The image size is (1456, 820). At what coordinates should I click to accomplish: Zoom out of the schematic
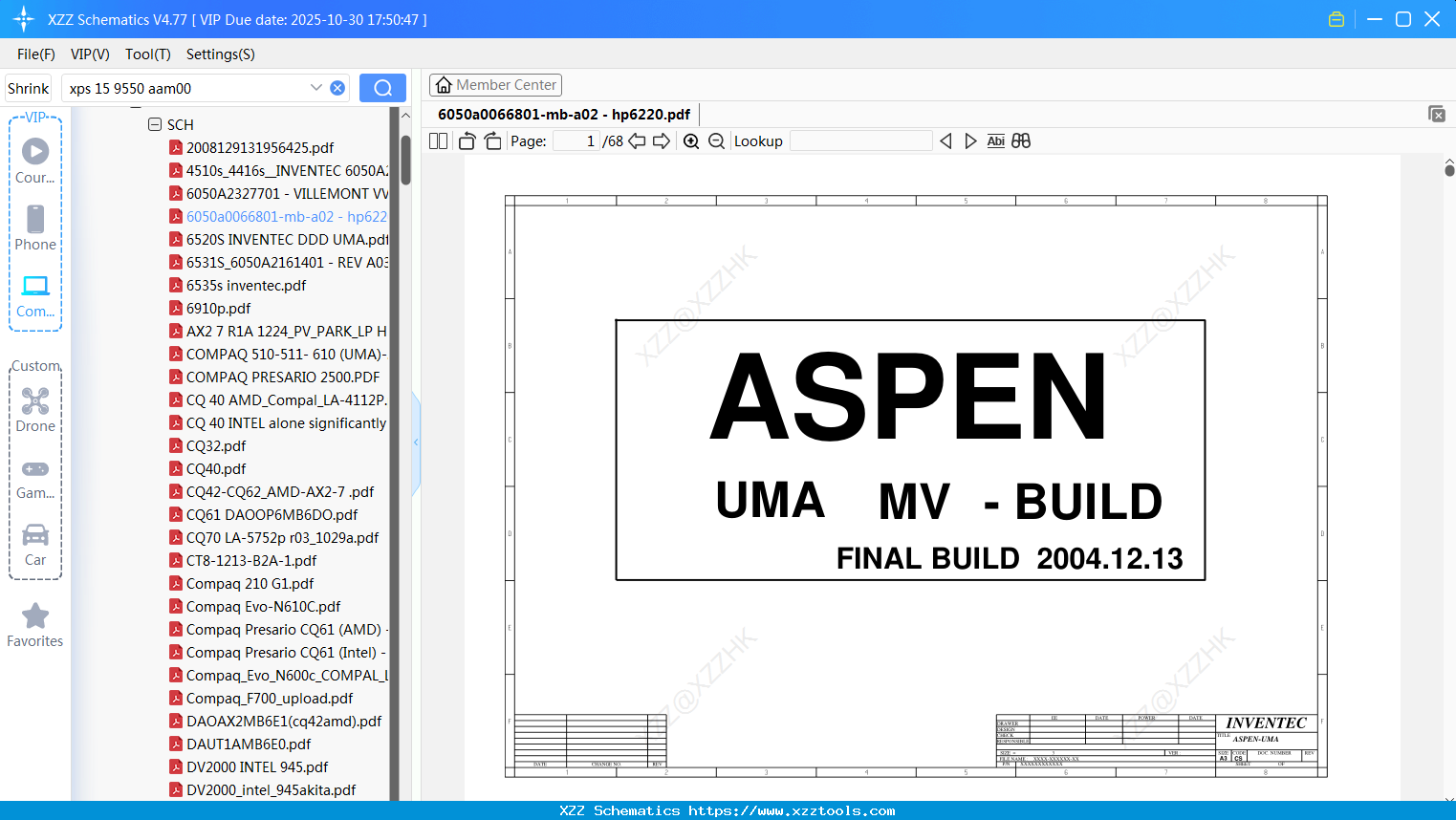(x=716, y=141)
